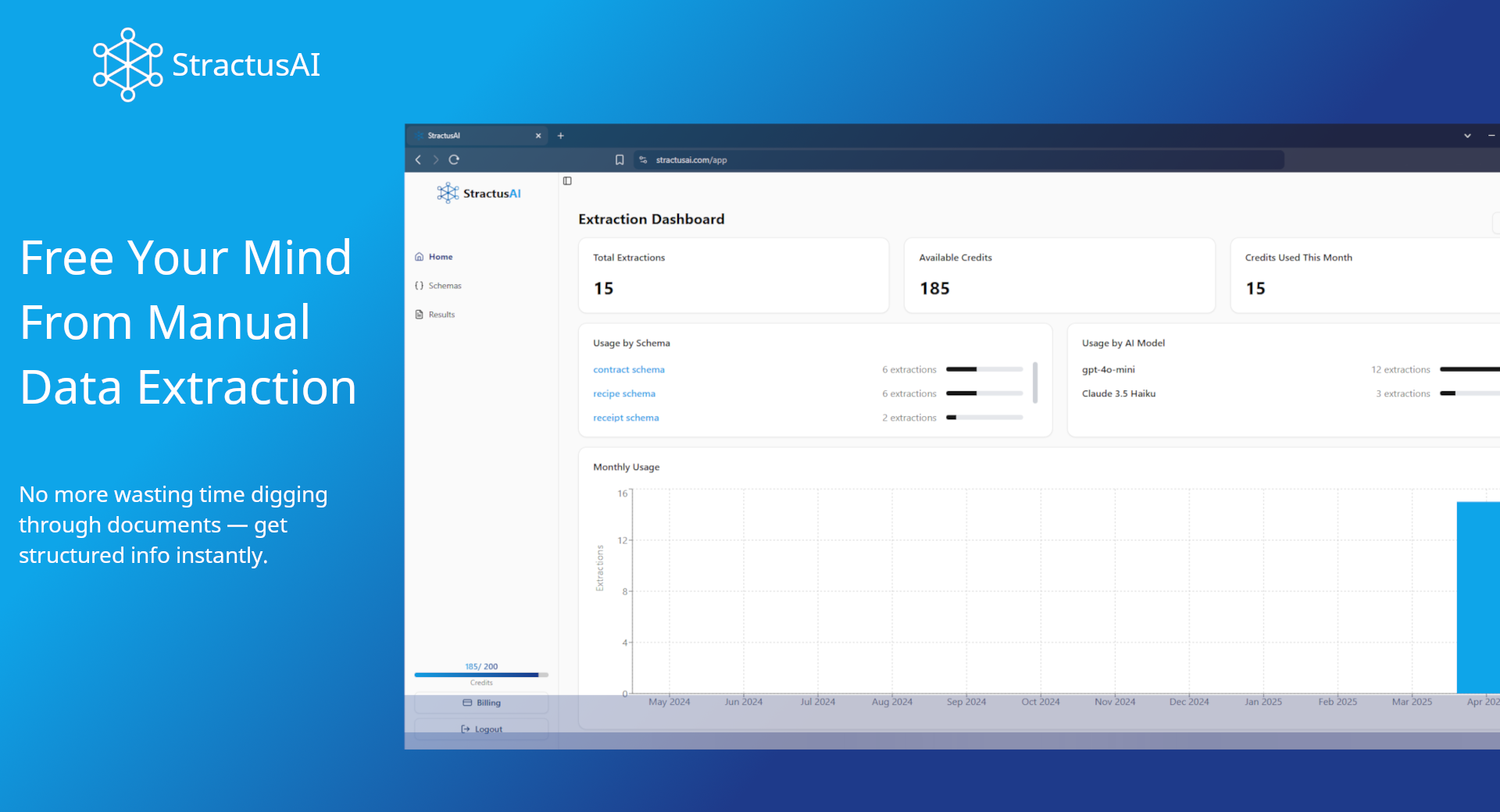Open Results in the sidebar
This screenshot has height=812, width=1500.
coord(435,315)
